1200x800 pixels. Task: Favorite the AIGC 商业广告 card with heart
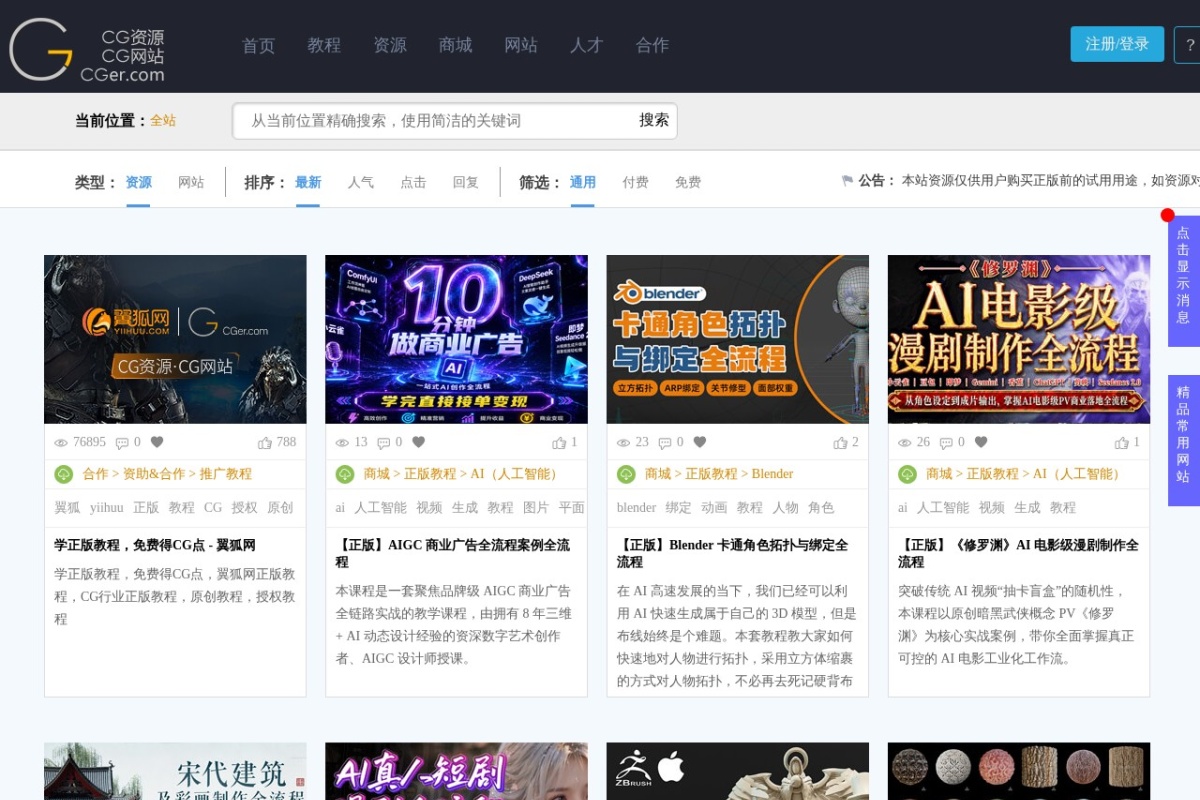coord(418,442)
